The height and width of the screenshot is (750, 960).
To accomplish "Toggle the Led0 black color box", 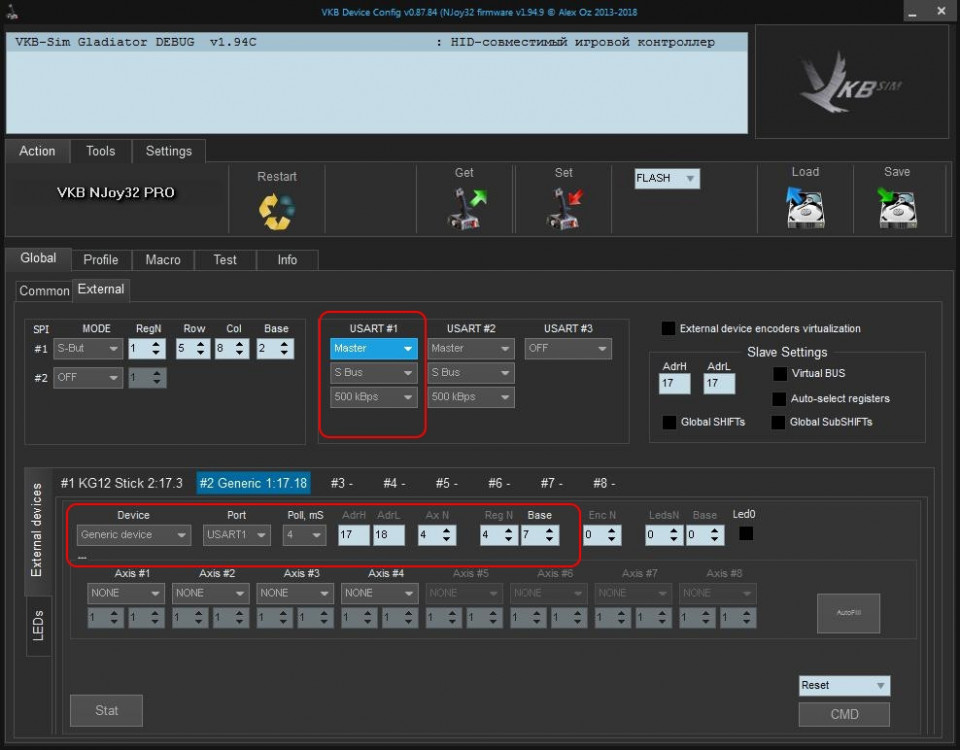I will pos(746,534).
